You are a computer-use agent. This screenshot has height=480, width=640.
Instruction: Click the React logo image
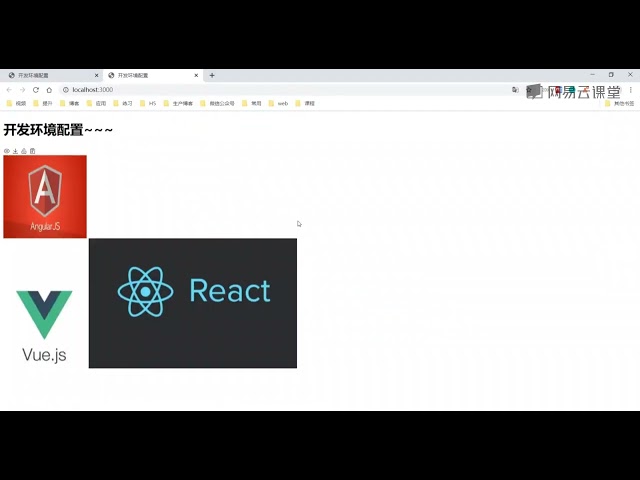coord(193,303)
